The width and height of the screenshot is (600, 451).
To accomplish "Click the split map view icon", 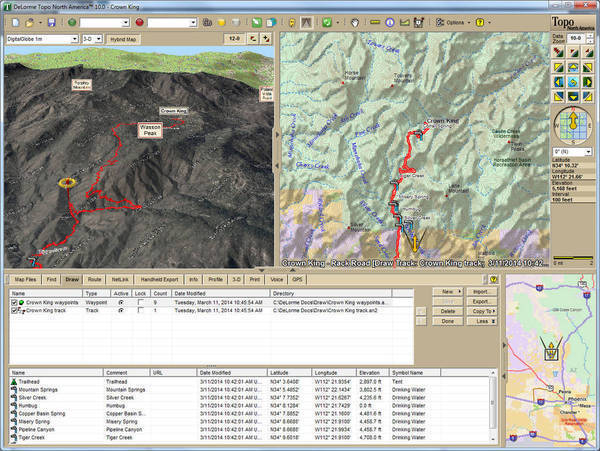I will (271, 23).
